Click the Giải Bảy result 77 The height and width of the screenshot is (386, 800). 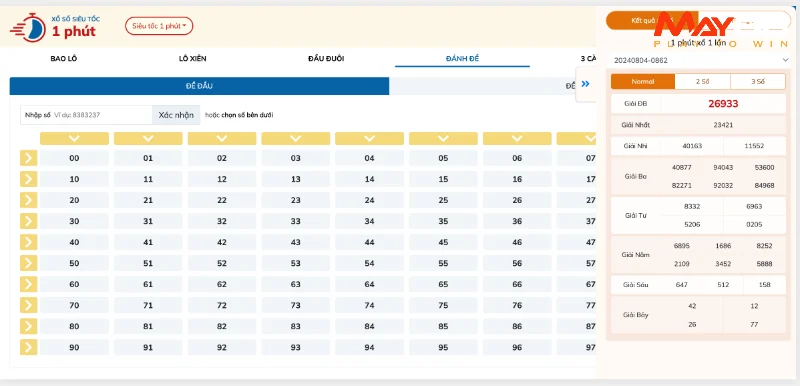[754, 324]
